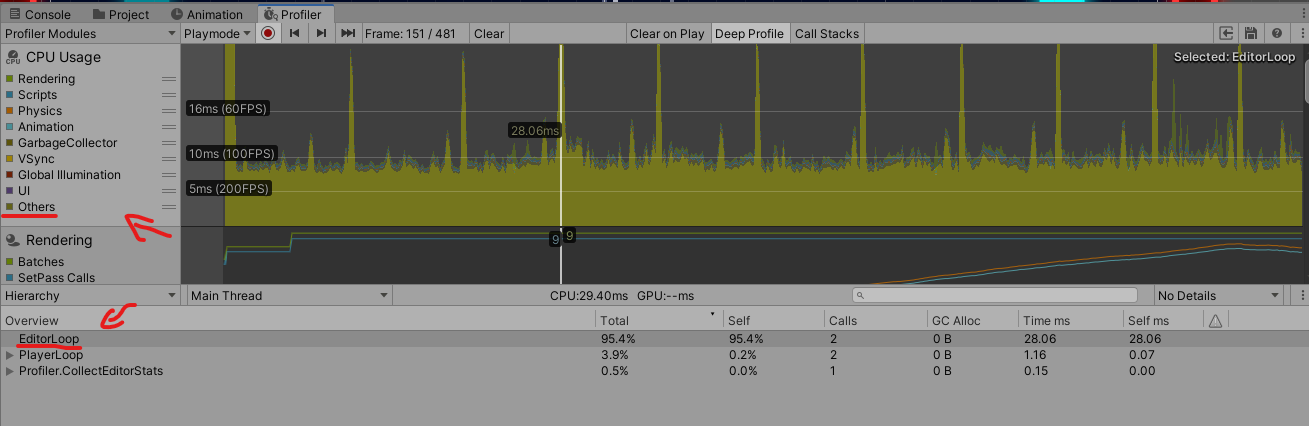The image size is (1309, 426).
Task: Click the Clear button
Action: [x=489, y=33]
